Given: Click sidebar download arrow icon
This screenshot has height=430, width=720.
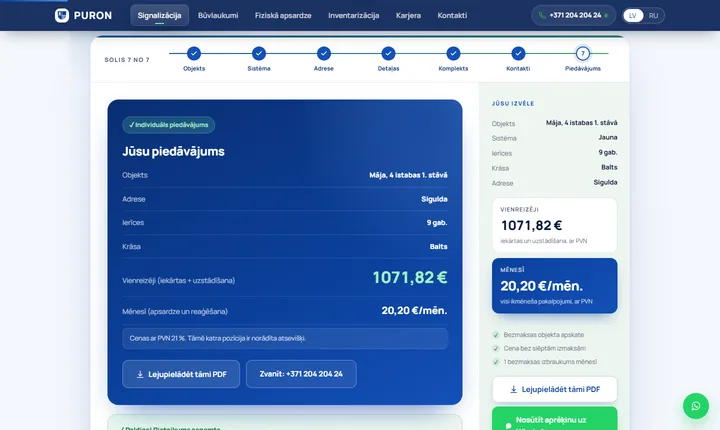Looking at the screenshot, I should (x=514, y=390).
